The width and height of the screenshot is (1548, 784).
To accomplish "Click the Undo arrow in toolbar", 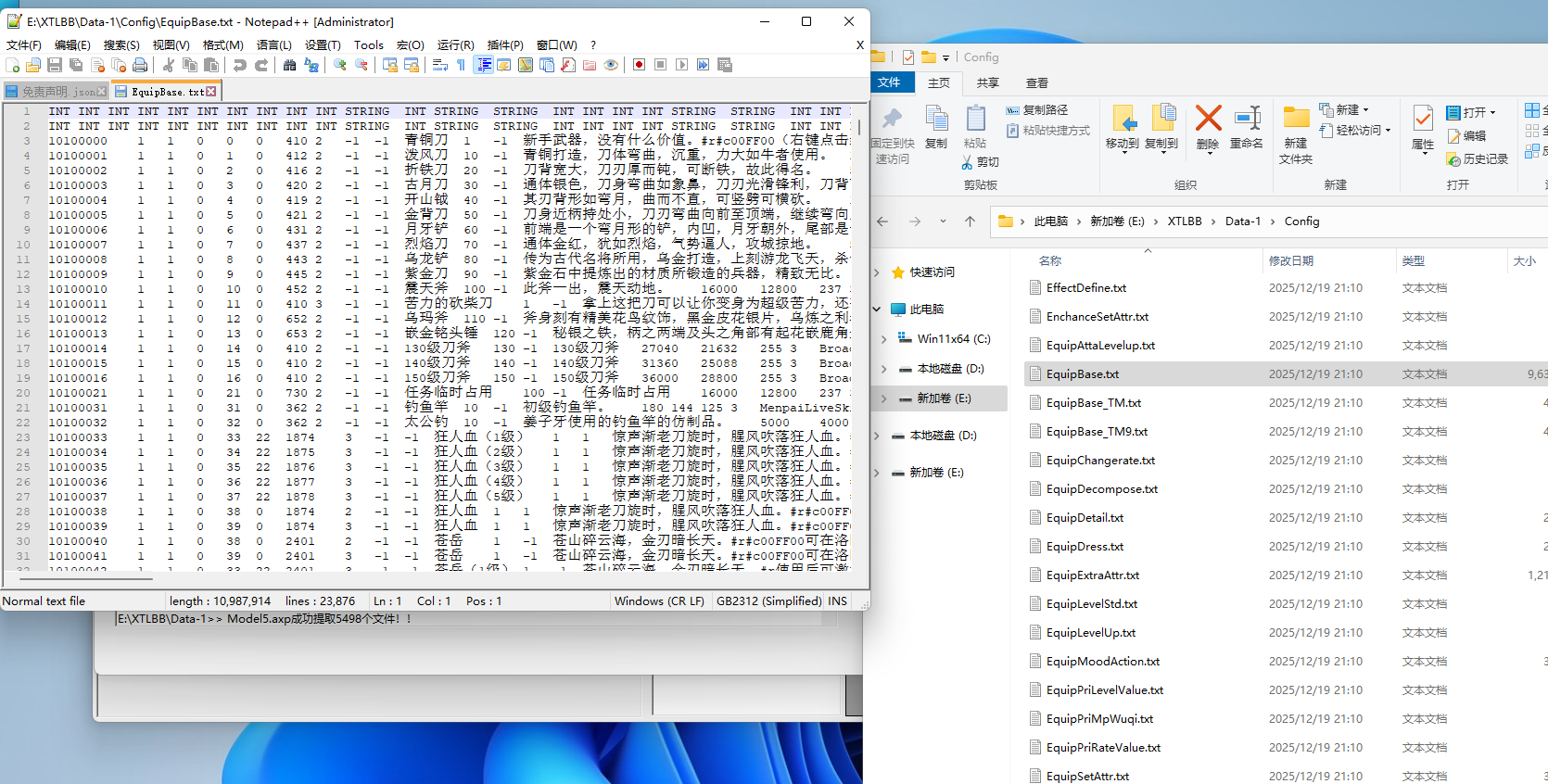I will tap(240, 65).
